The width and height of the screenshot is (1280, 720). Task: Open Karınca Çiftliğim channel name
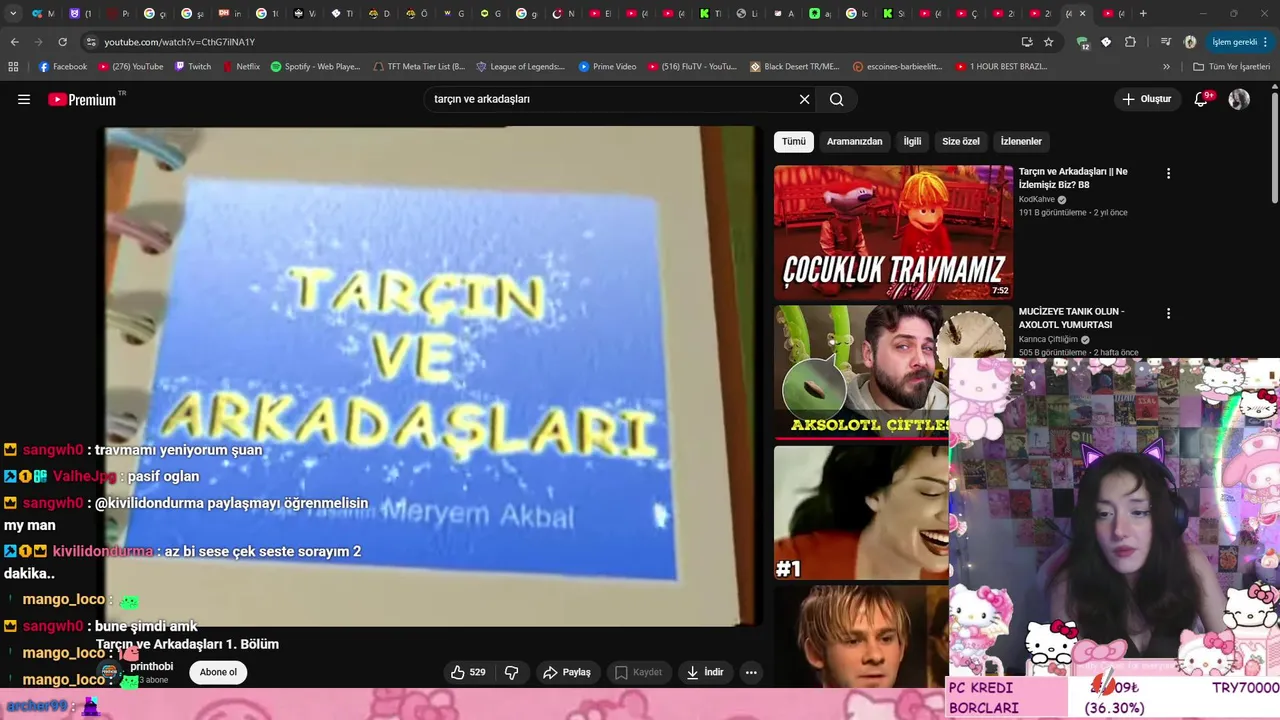1048,339
